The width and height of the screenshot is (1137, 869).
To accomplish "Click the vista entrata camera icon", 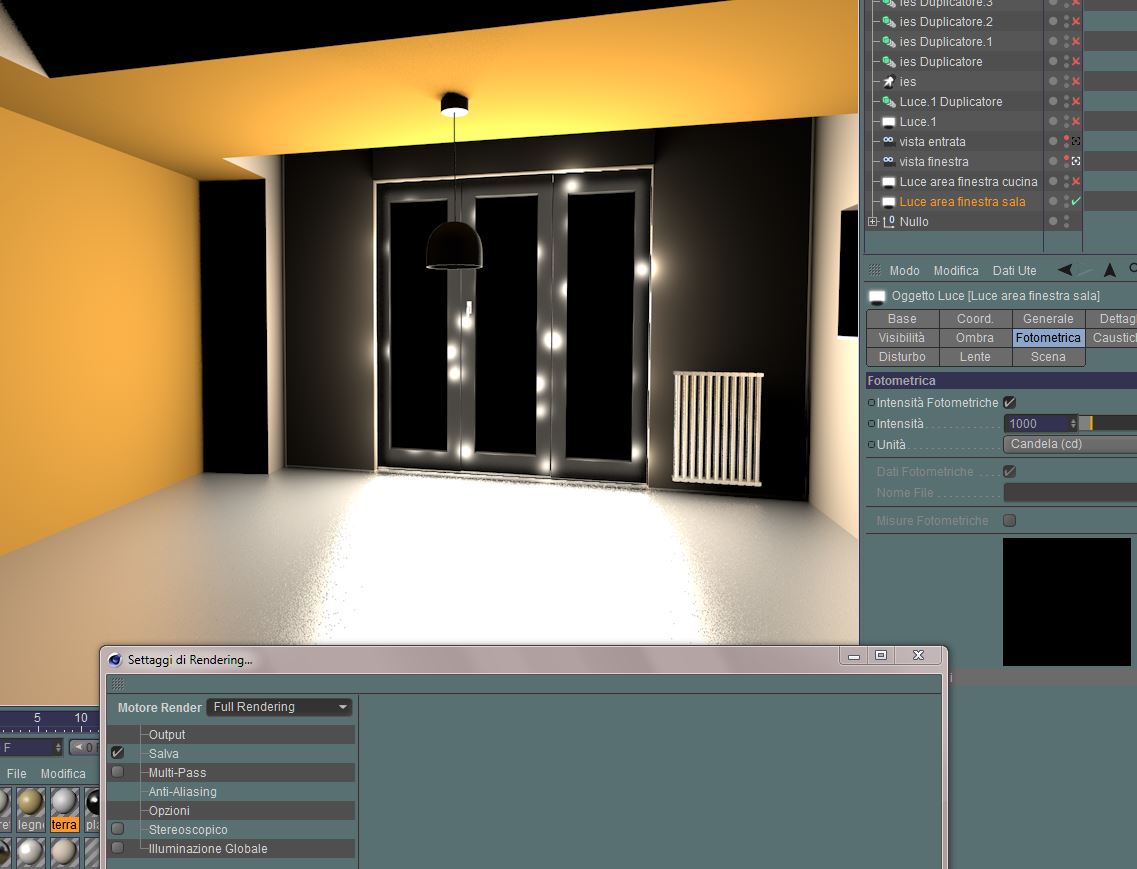I will point(888,141).
